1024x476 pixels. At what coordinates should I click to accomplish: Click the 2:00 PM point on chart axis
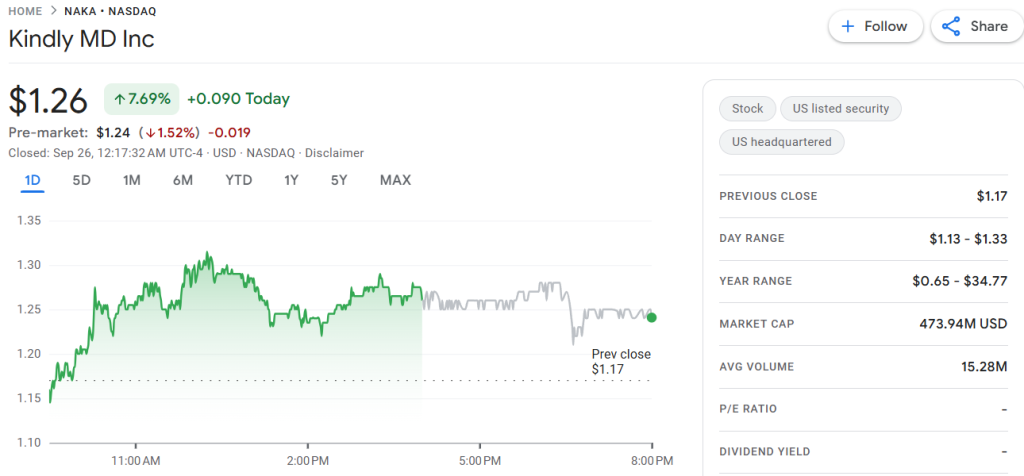tap(308, 461)
